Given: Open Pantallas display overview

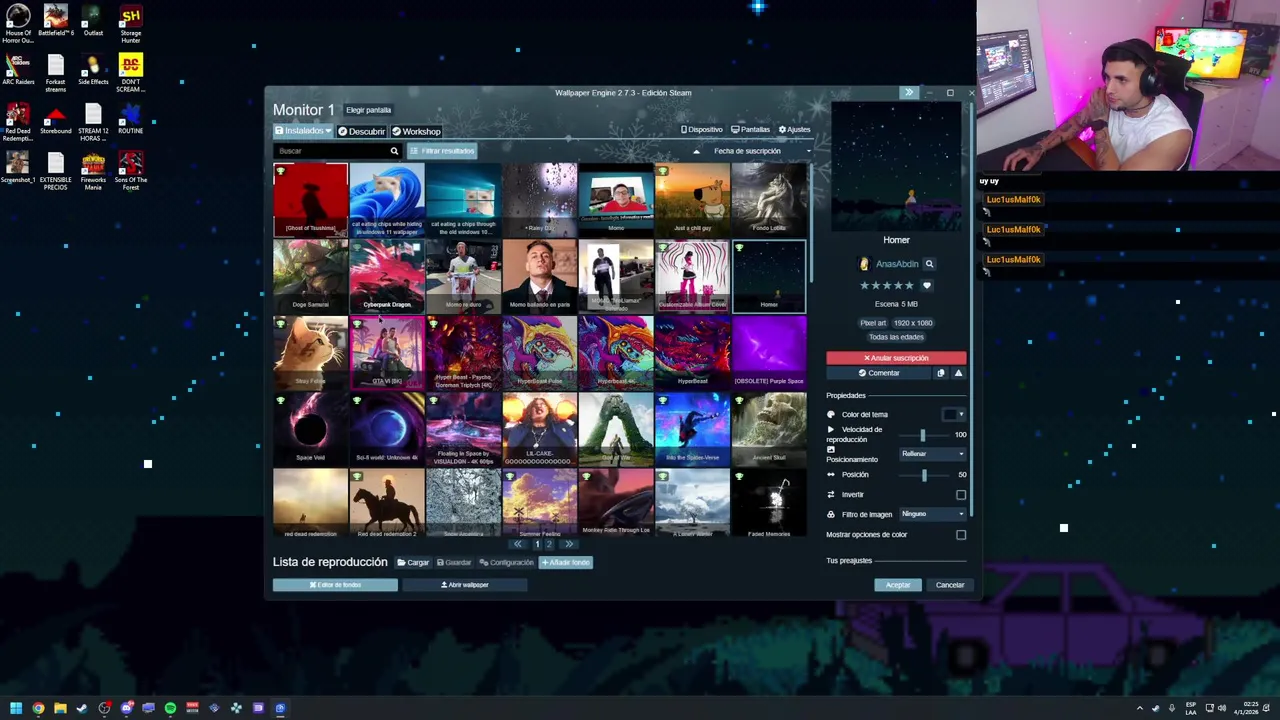Looking at the screenshot, I should click(x=750, y=129).
